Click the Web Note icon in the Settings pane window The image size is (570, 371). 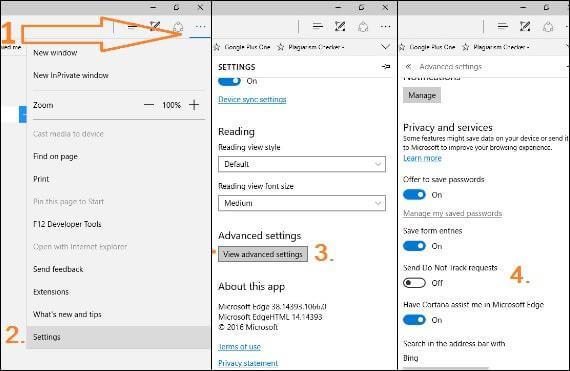340,26
